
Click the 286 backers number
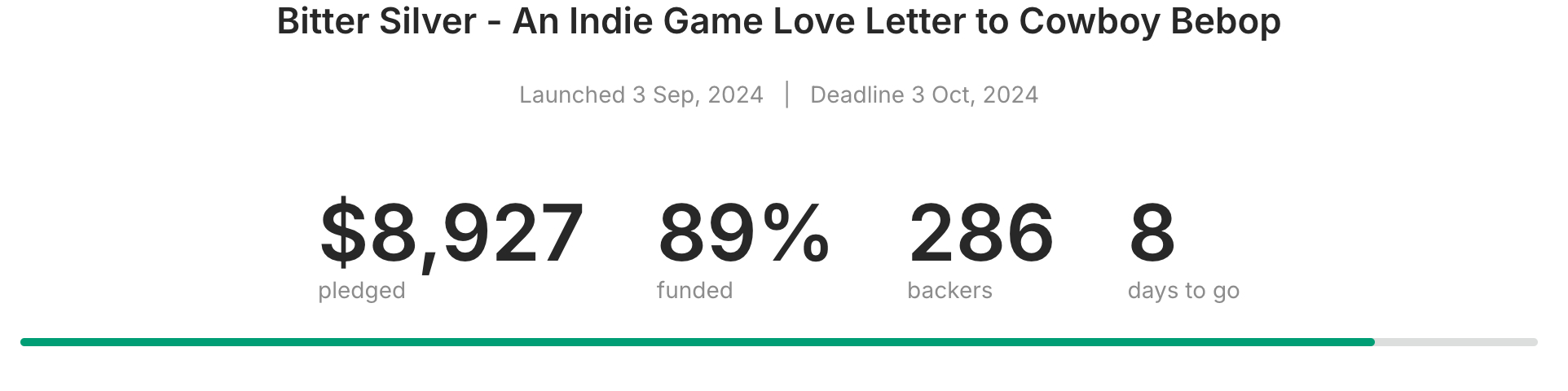[980, 235]
